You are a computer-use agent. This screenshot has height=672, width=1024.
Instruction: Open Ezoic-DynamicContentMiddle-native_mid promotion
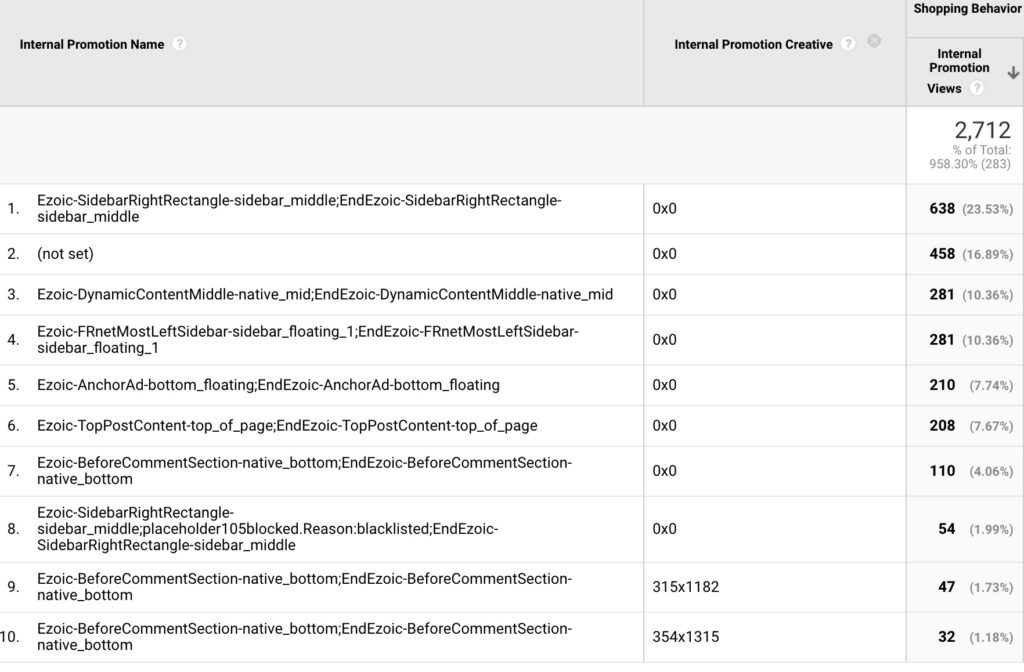(325, 295)
